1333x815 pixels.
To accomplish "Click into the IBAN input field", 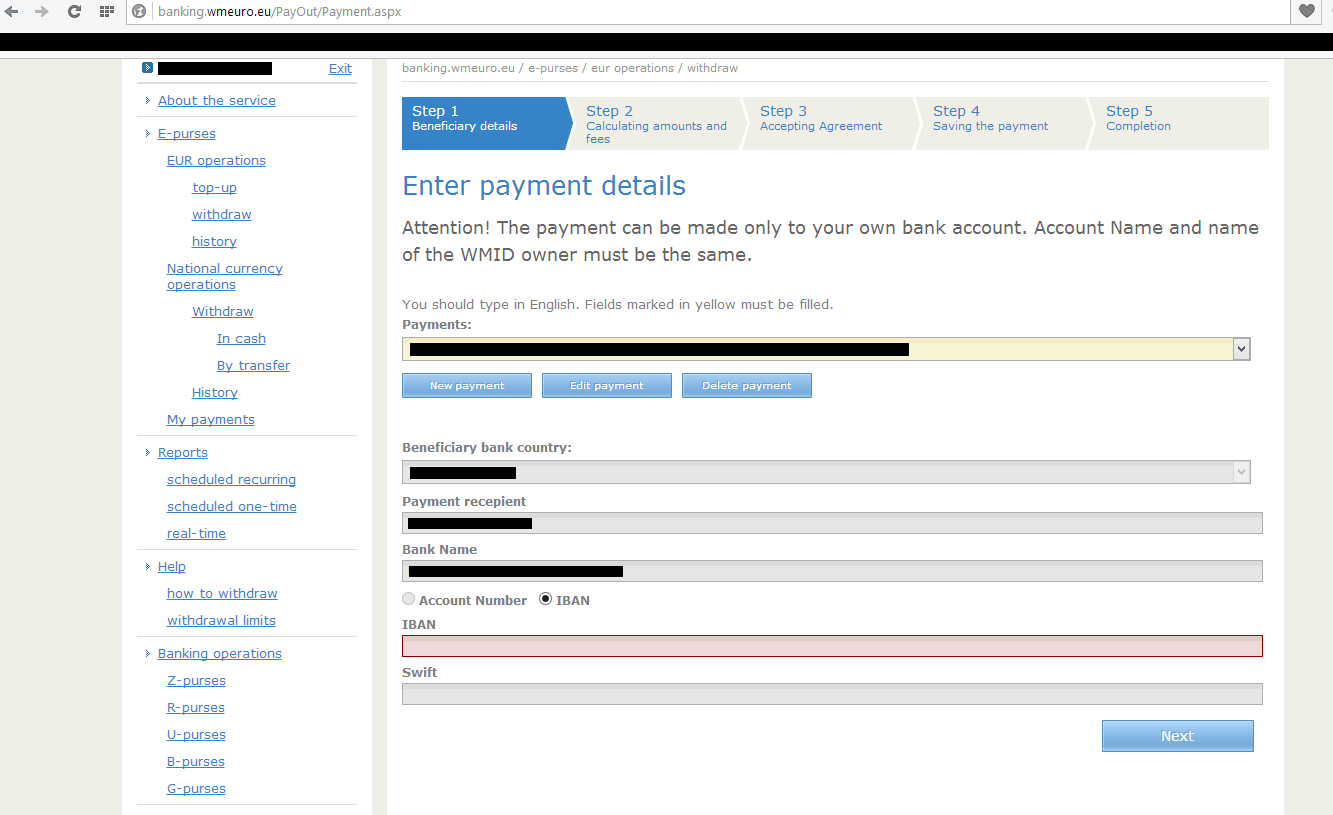I will click(831, 646).
